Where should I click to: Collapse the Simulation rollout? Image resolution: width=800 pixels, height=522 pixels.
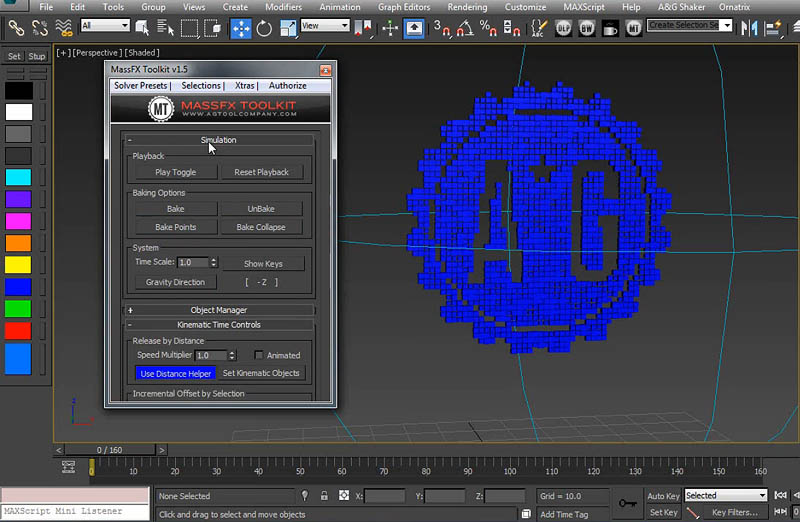click(218, 140)
